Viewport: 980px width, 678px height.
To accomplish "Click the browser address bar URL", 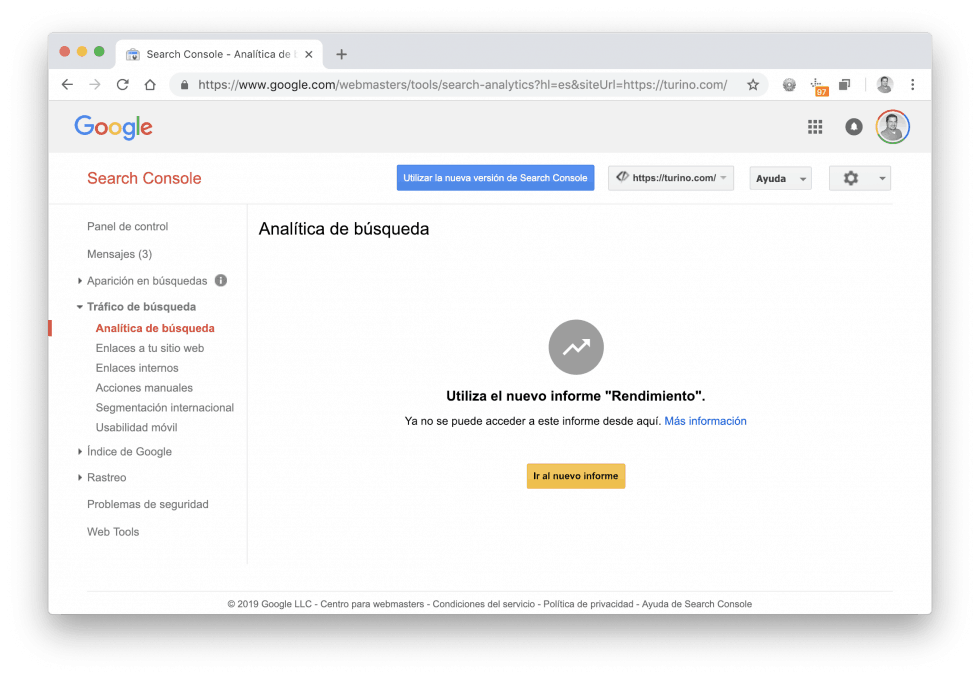I will pyautogui.click(x=462, y=84).
